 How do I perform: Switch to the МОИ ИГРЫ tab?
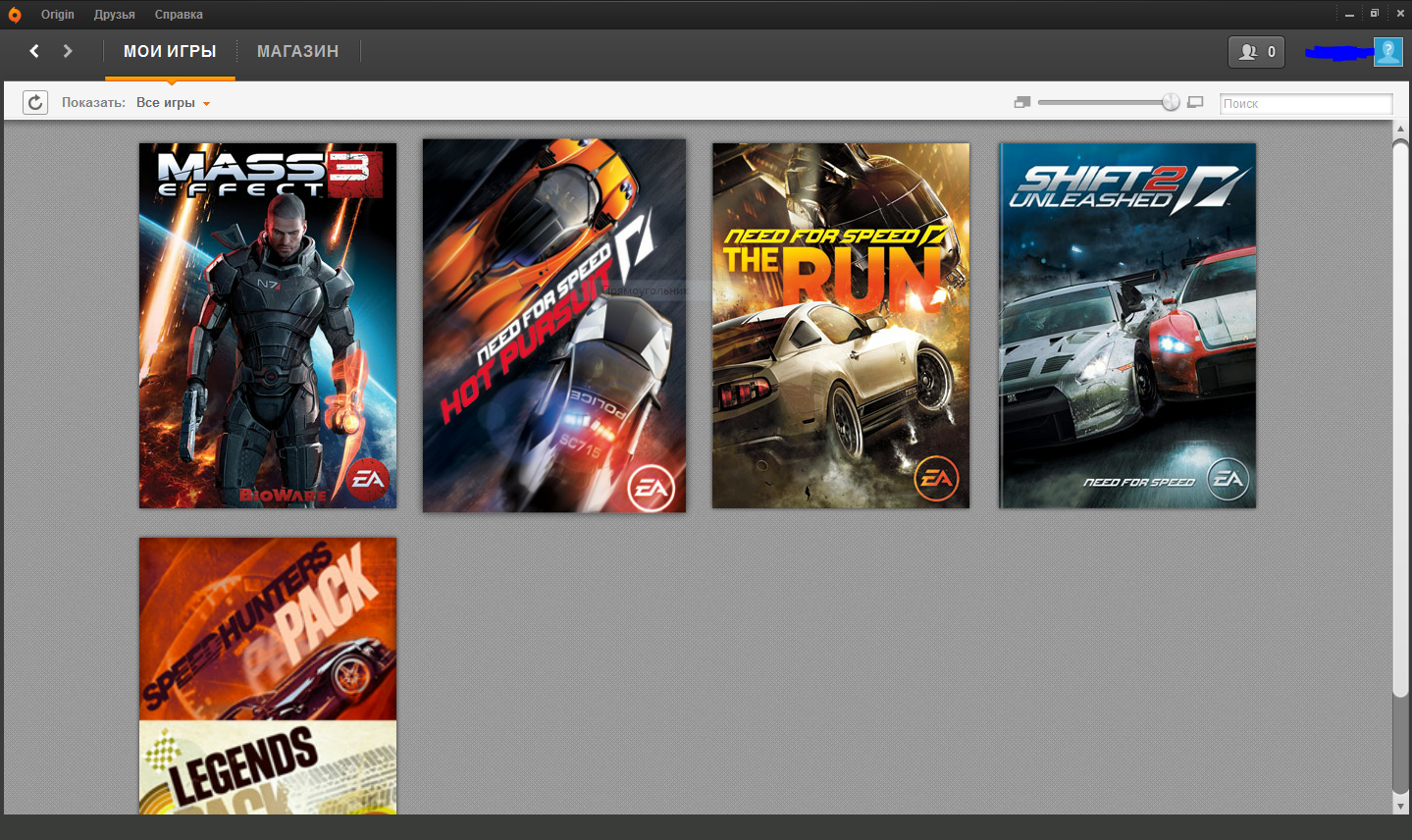(170, 51)
